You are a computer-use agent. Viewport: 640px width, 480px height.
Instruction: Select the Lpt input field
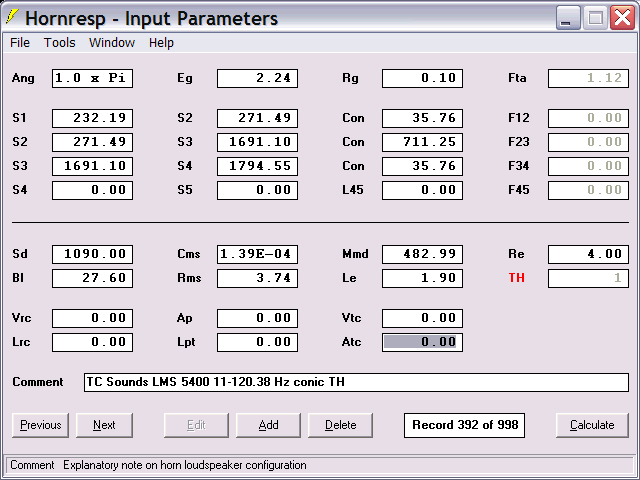(258, 342)
